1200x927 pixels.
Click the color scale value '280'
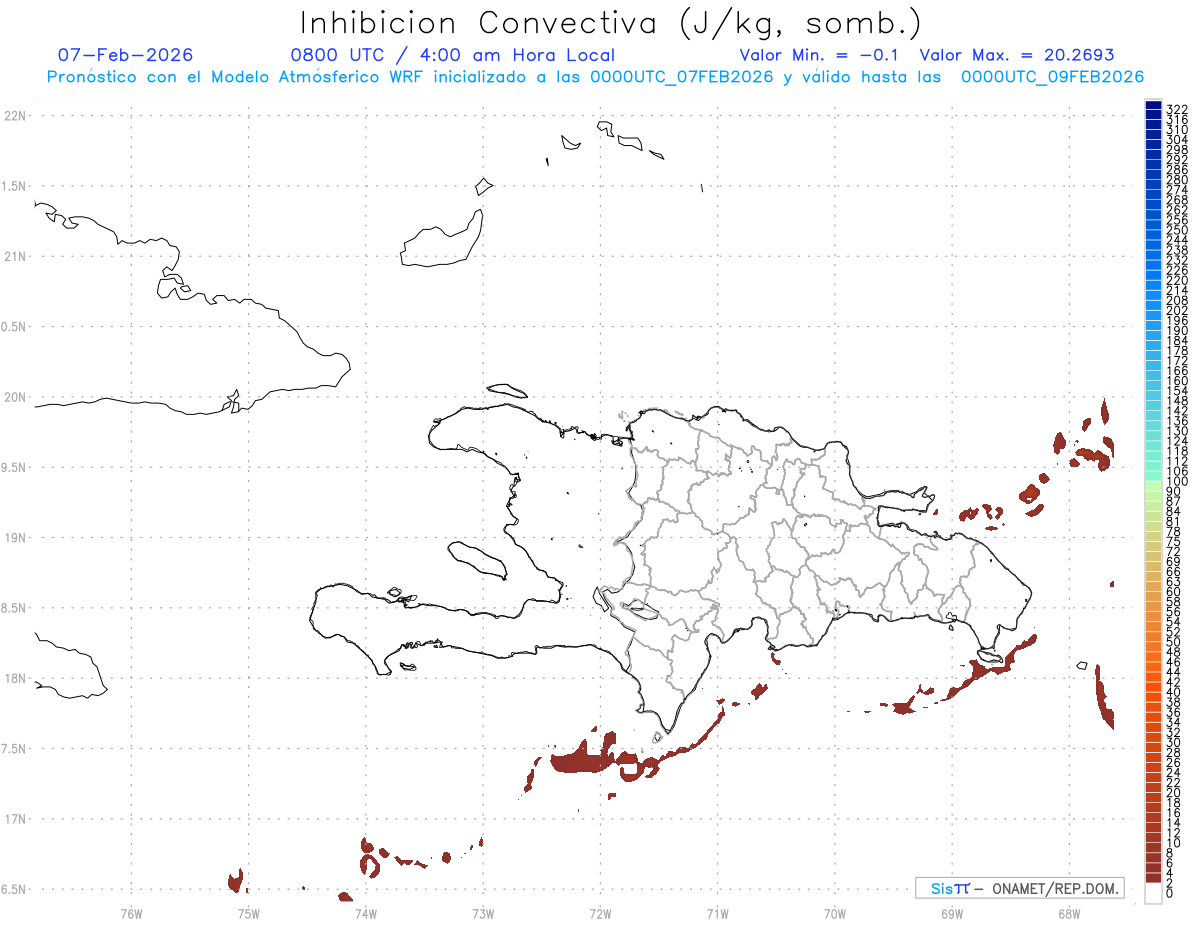point(1177,180)
